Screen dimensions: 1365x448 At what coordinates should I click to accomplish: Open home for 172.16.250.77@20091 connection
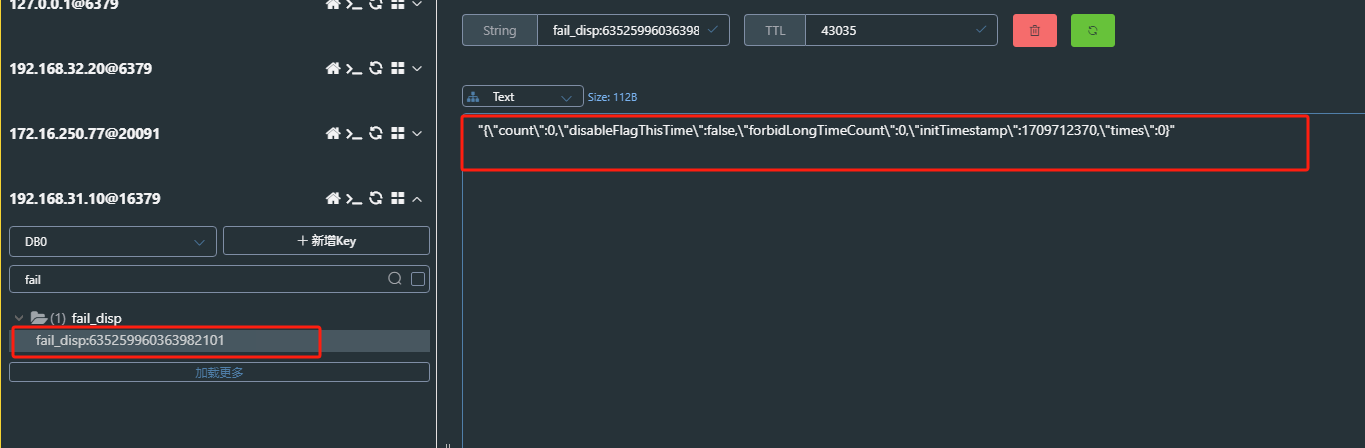[334, 134]
